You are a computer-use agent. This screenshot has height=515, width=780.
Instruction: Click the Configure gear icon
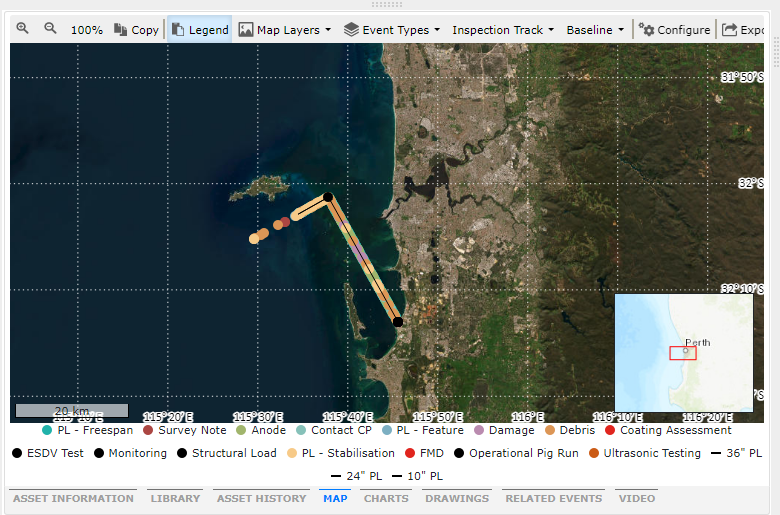646,29
